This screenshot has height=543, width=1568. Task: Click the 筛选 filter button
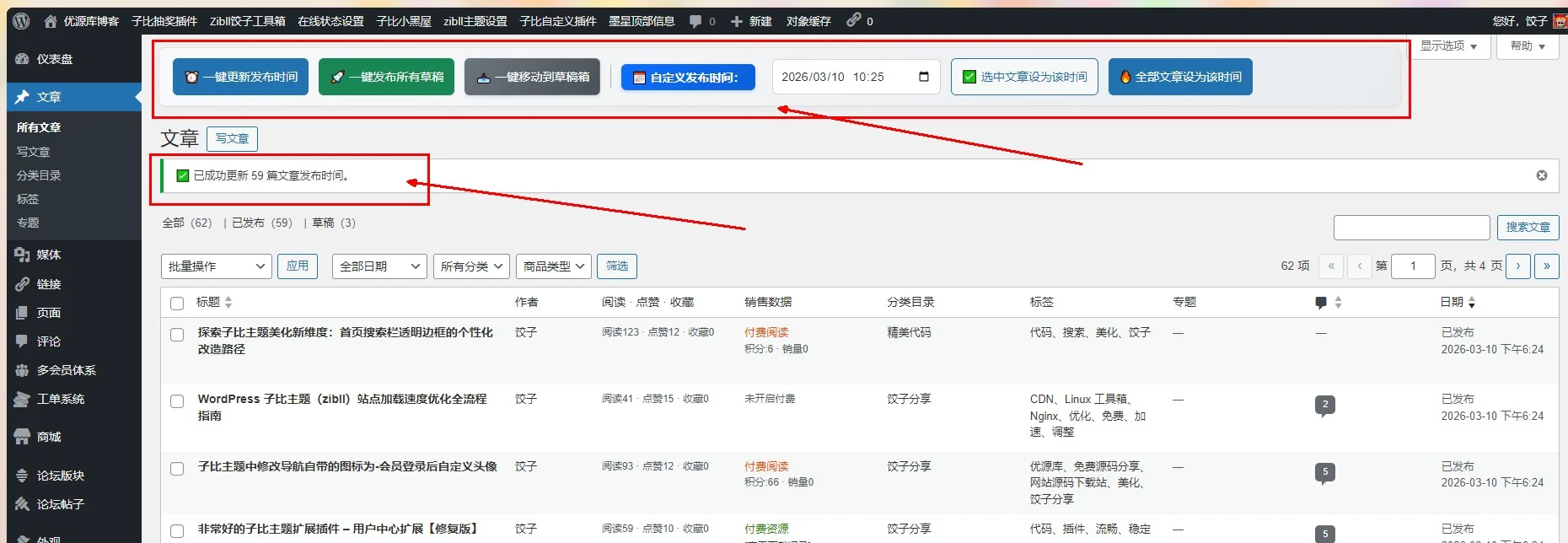pyautogui.click(x=617, y=266)
